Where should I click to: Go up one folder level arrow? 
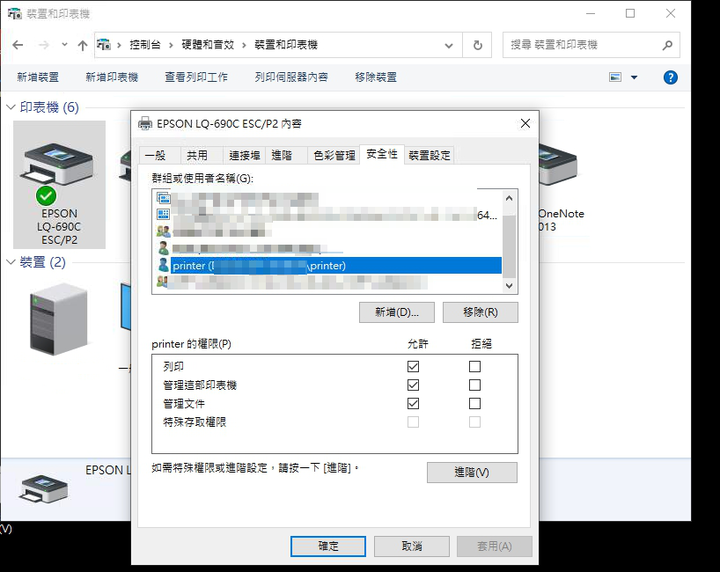coord(83,45)
